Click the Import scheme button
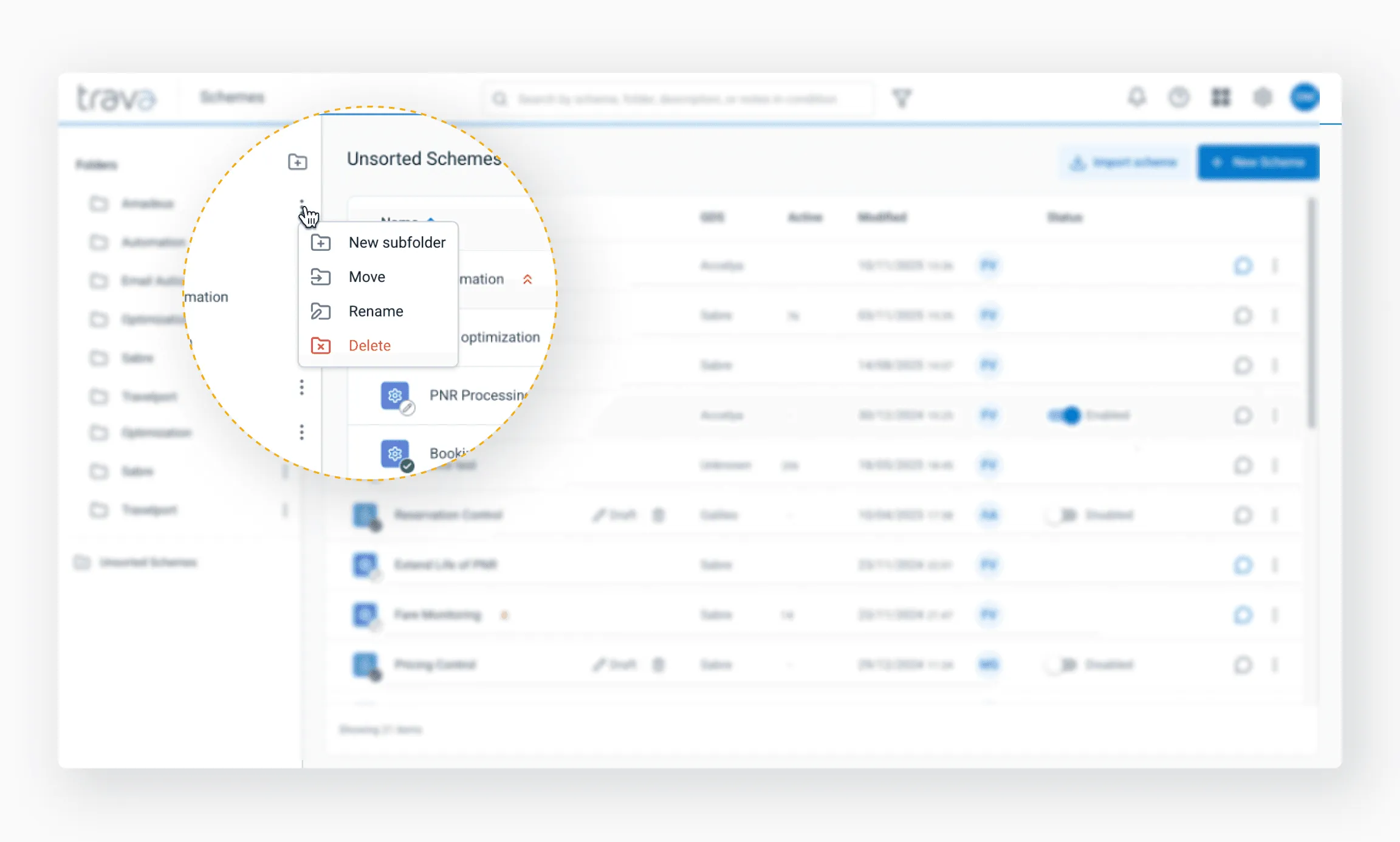Image resolution: width=1400 pixels, height=842 pixels. coord(1124,162)
